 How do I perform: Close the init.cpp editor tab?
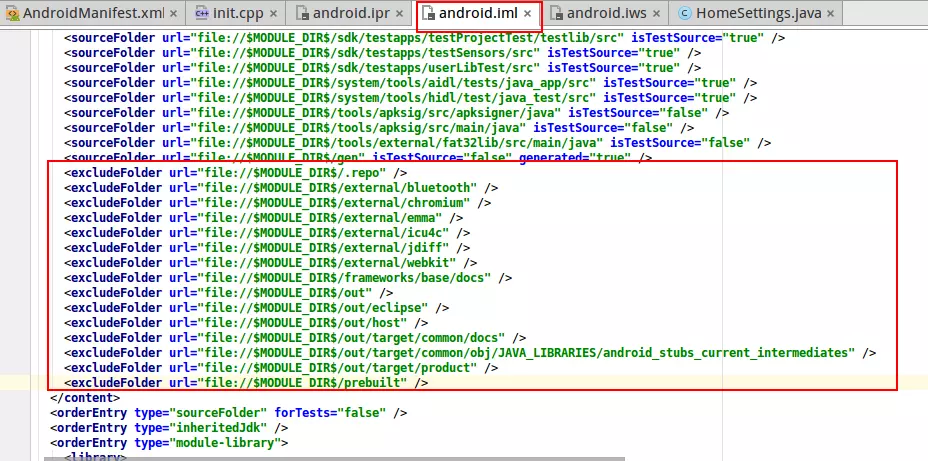(x=274, y=14)
